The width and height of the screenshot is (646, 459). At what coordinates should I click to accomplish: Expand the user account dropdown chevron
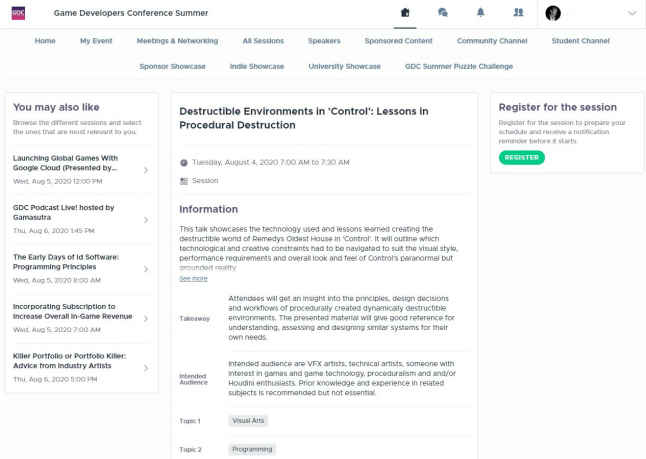(x=631, y=13)
